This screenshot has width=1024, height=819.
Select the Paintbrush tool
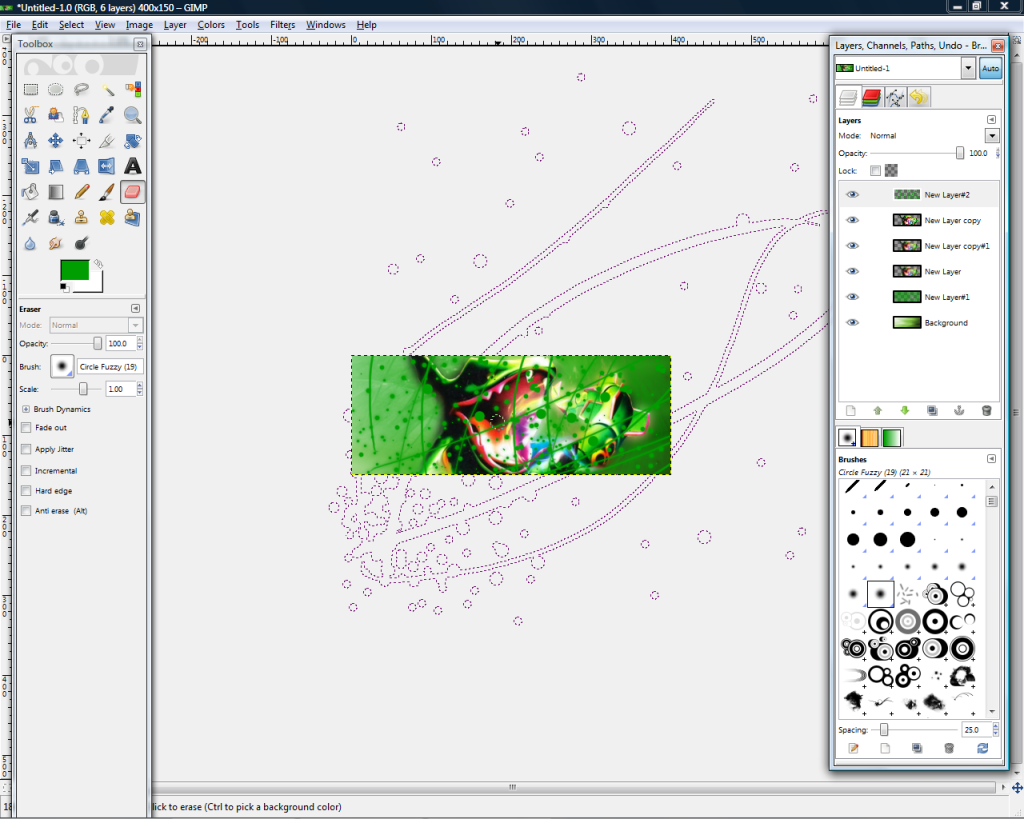[x=107, y=192]
